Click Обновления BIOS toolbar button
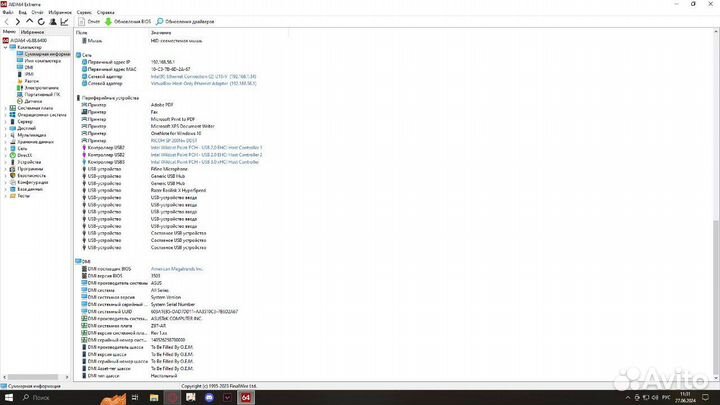 click(x=129, y=21)
